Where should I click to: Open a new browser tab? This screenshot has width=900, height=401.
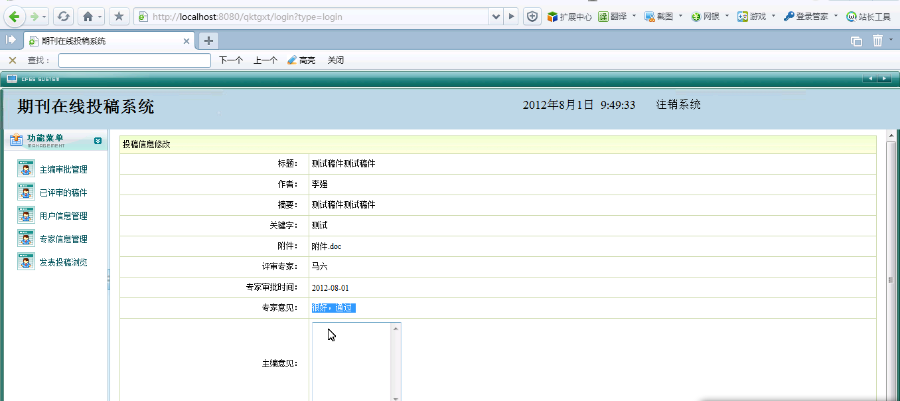pyautogui.click(x=209, y=40)
